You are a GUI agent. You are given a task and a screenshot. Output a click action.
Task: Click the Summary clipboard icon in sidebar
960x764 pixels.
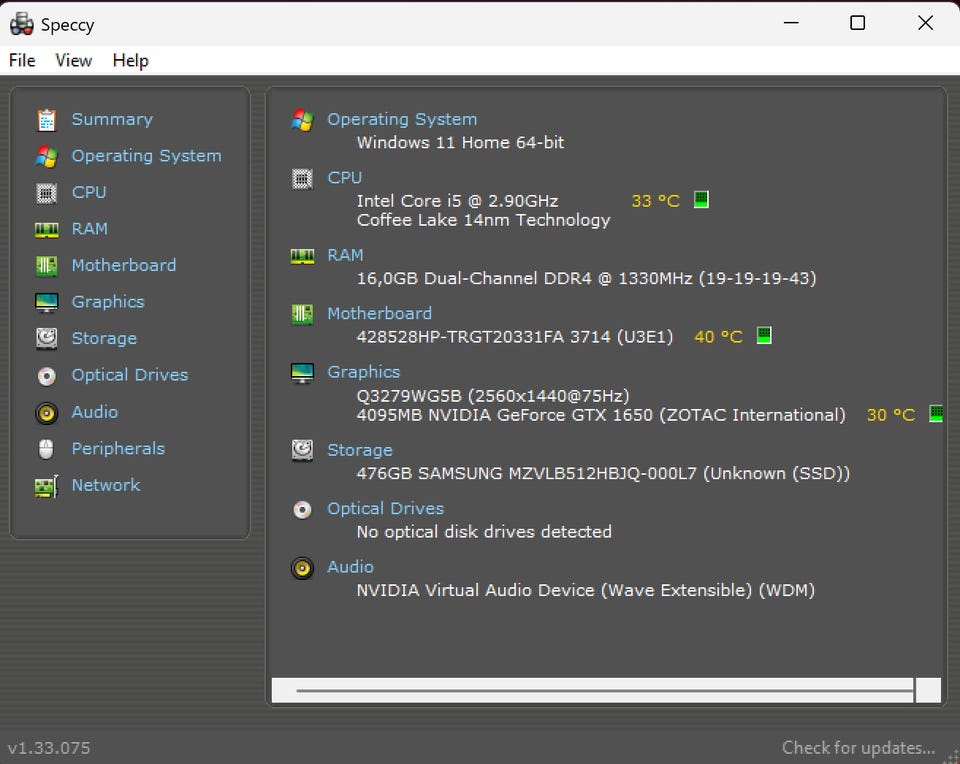pos(46,120)
